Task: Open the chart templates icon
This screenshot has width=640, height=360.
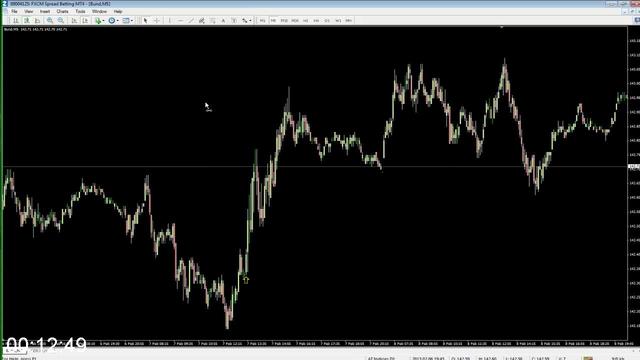Action: pyautogui.click(x=126, y=20)
